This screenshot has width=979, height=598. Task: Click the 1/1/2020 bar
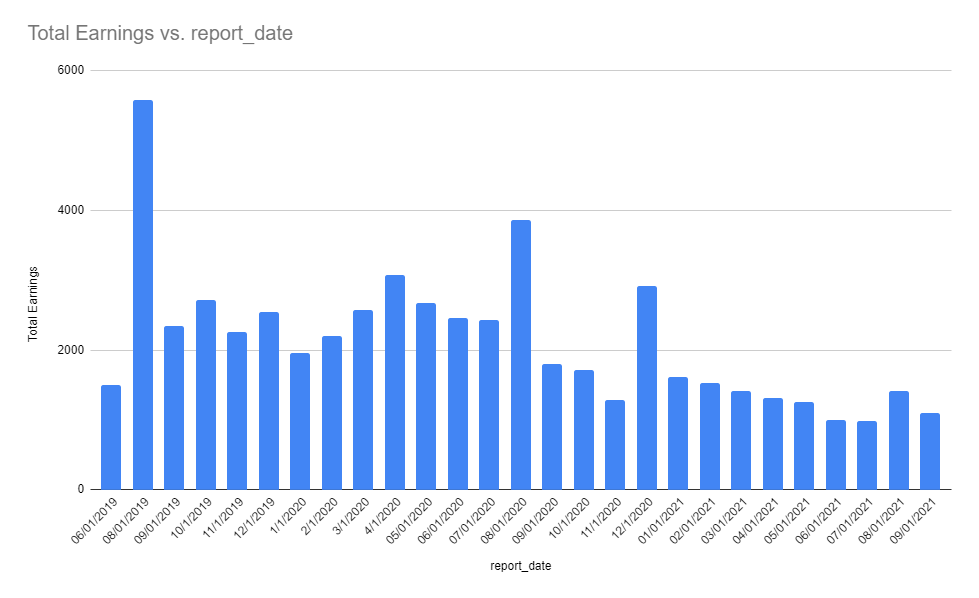point(300,421)
